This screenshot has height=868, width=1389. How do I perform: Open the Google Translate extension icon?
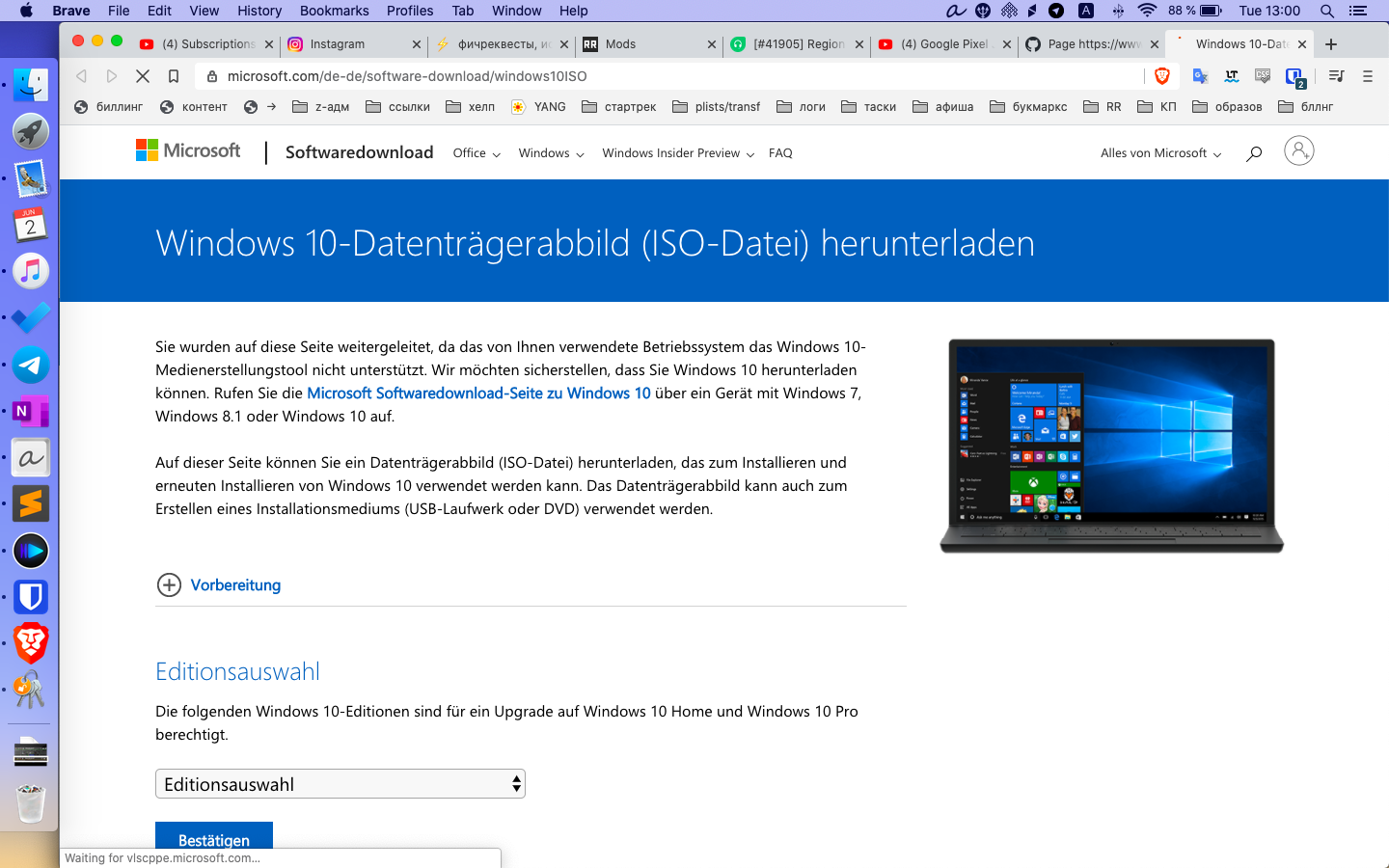tap(1201, 76)
